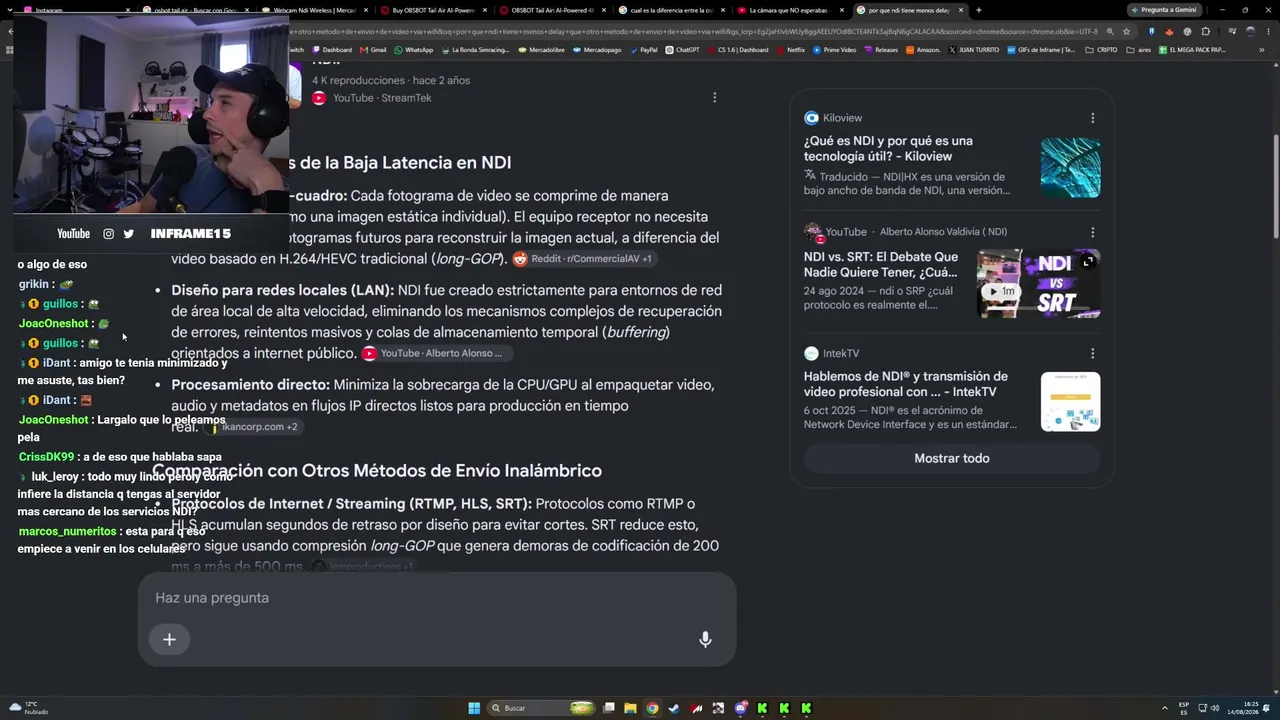This screenshot has height=720, width=1280.
Task: Open '¿Qué es NDI y por qué es una tecnología útil?' link
Action: pos(888,149)
